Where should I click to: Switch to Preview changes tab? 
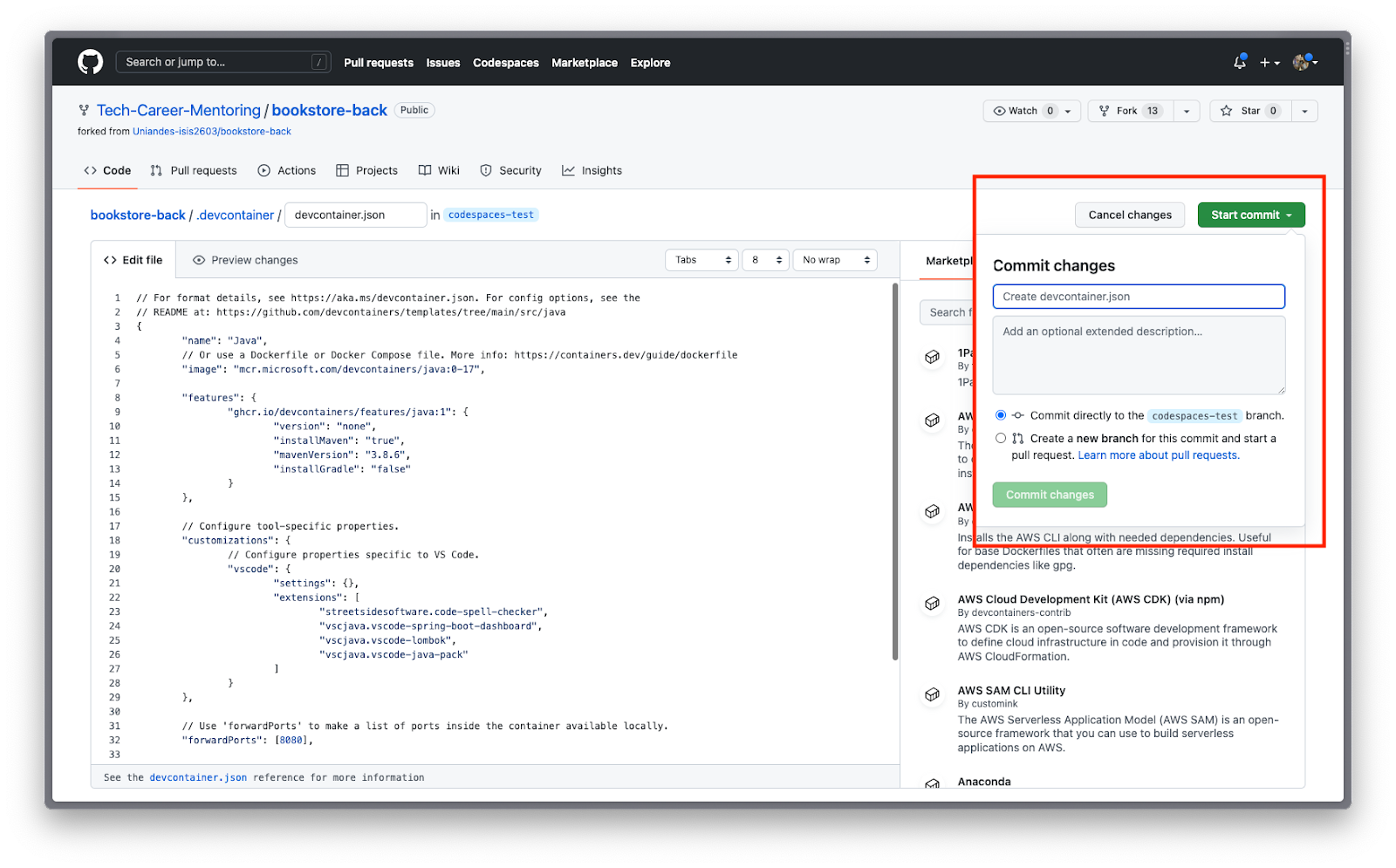tap(245, 260)
